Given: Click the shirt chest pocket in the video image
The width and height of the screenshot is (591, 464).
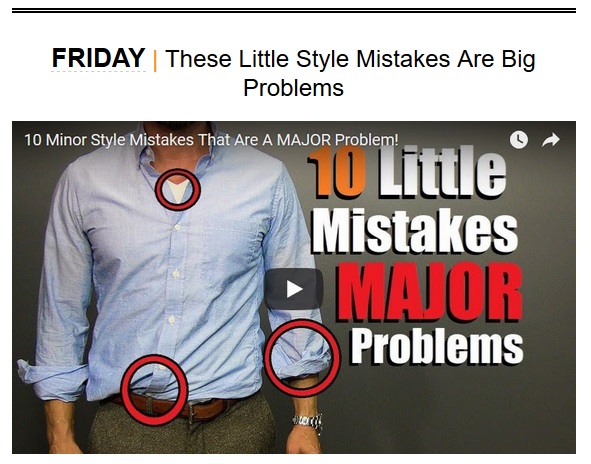Looking at the screenshot, I should [x=229, y=254].
